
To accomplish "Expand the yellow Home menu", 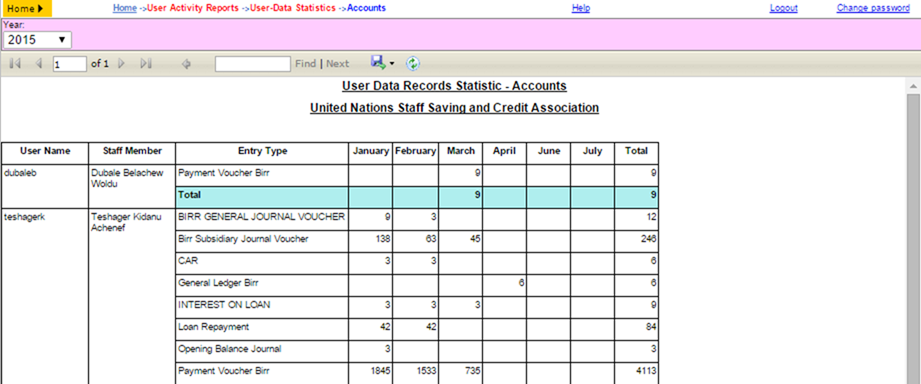I will [26, 8].
